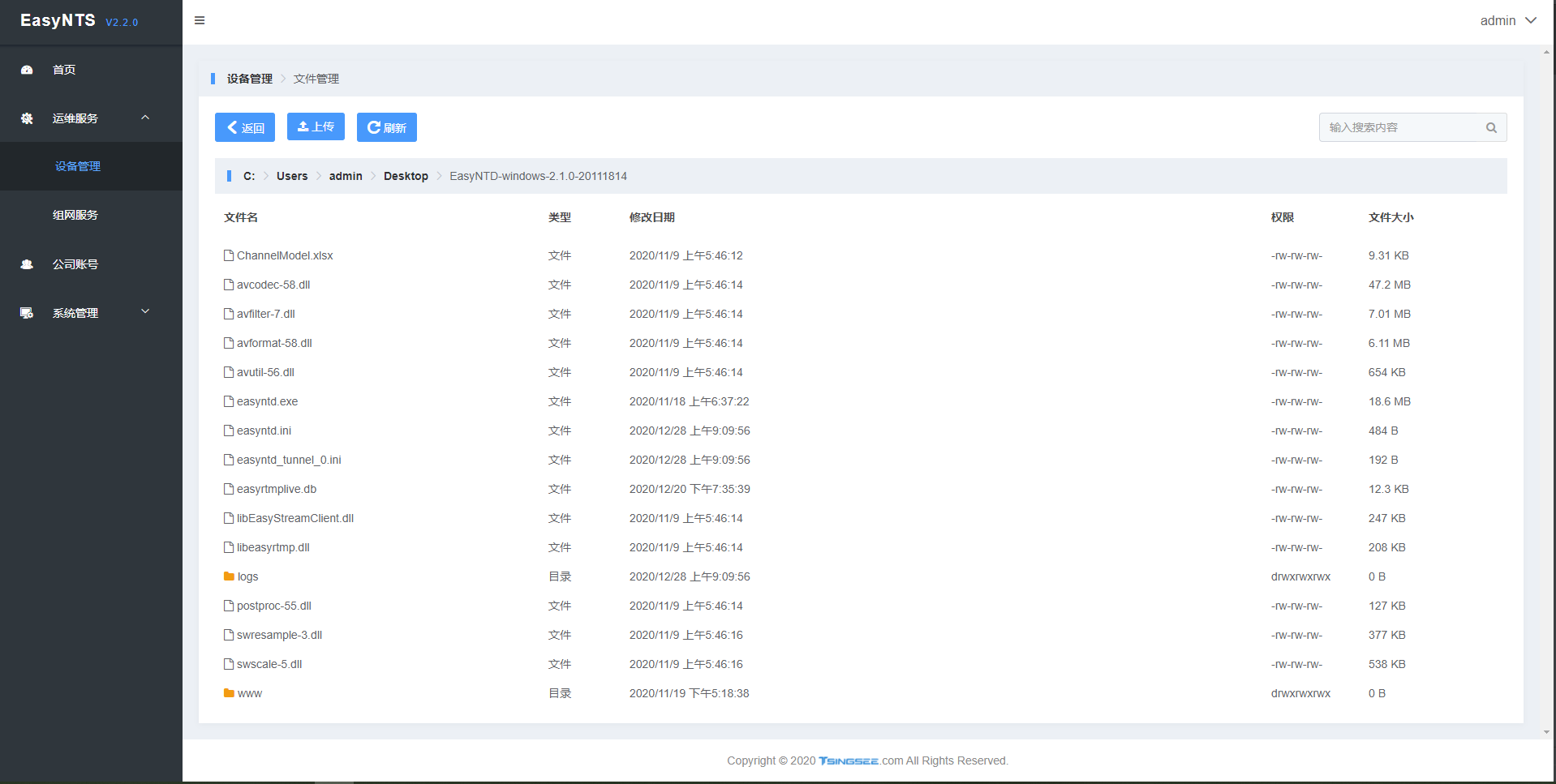Click the 2020/11/18 上午6:37:22 date

pyautogui.click(x=690, y=401)
